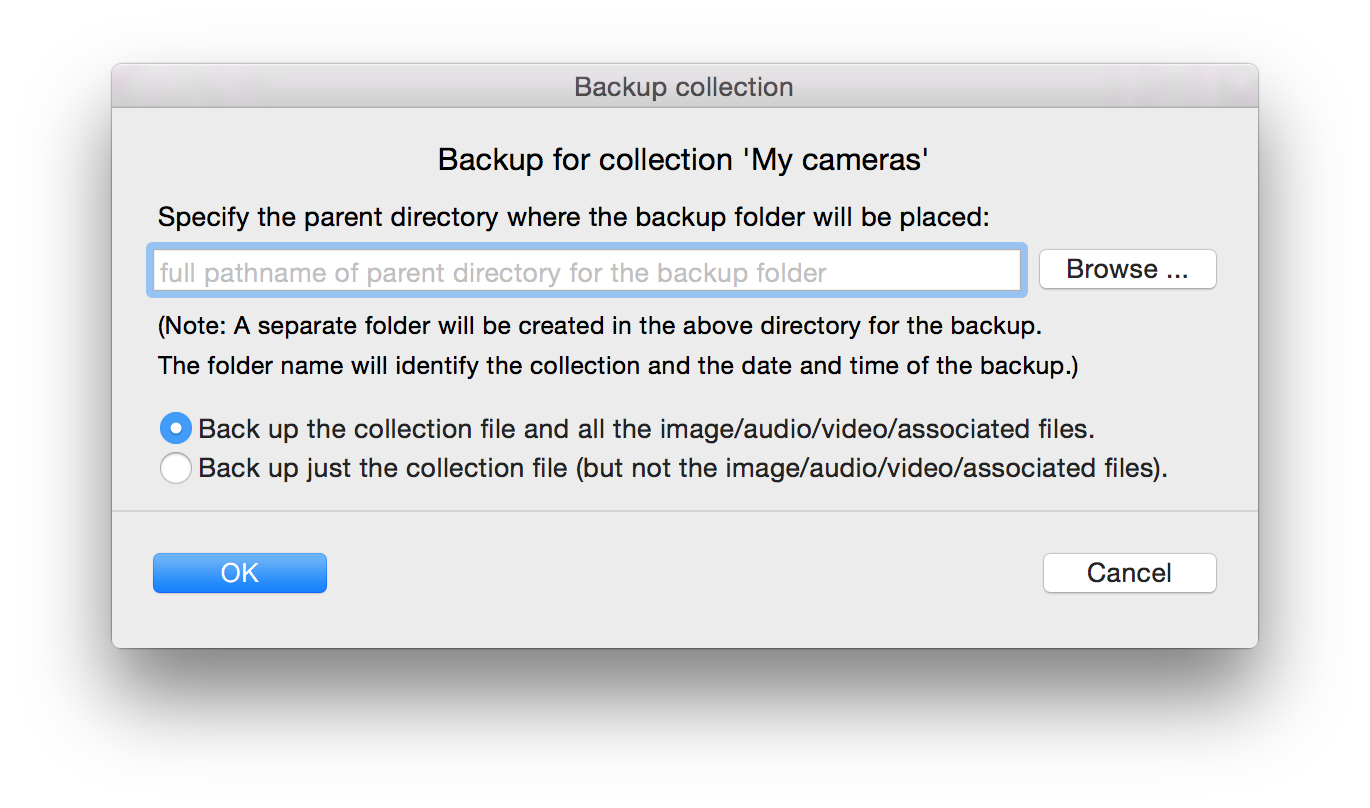The image size is (1370, 808).
Task: Click the empty radio button below the selected one
Action: (175, 467)
